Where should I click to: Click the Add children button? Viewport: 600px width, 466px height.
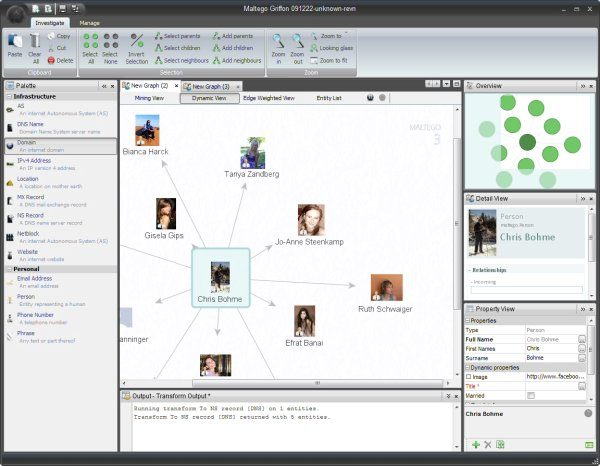click(232, 47)
